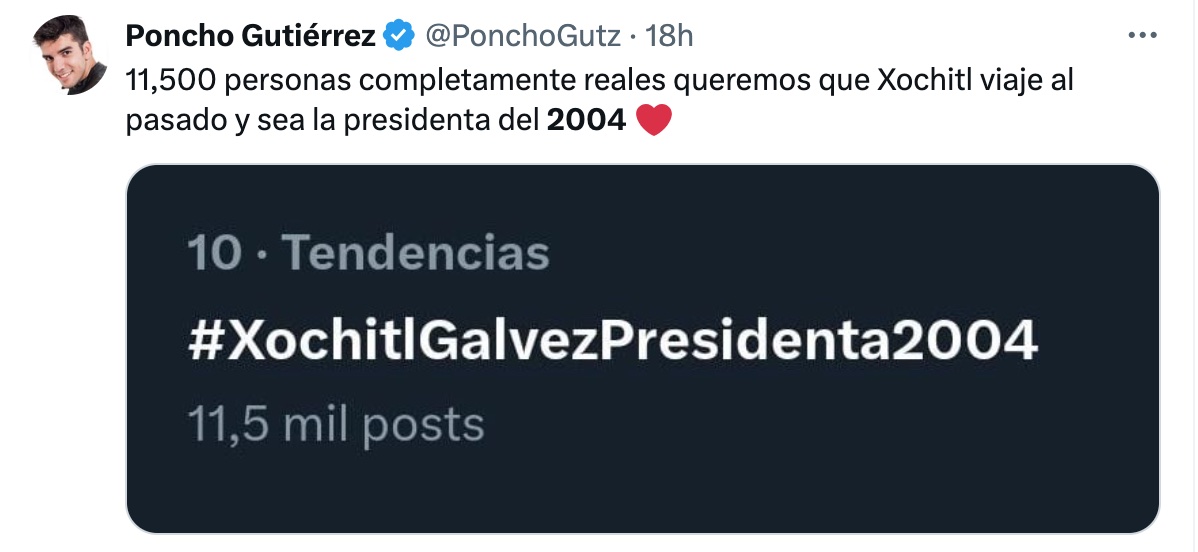Screen dimensions: 1198x552
Task: Click the Tendencias label in the image
Action: [x=415, y=254]
